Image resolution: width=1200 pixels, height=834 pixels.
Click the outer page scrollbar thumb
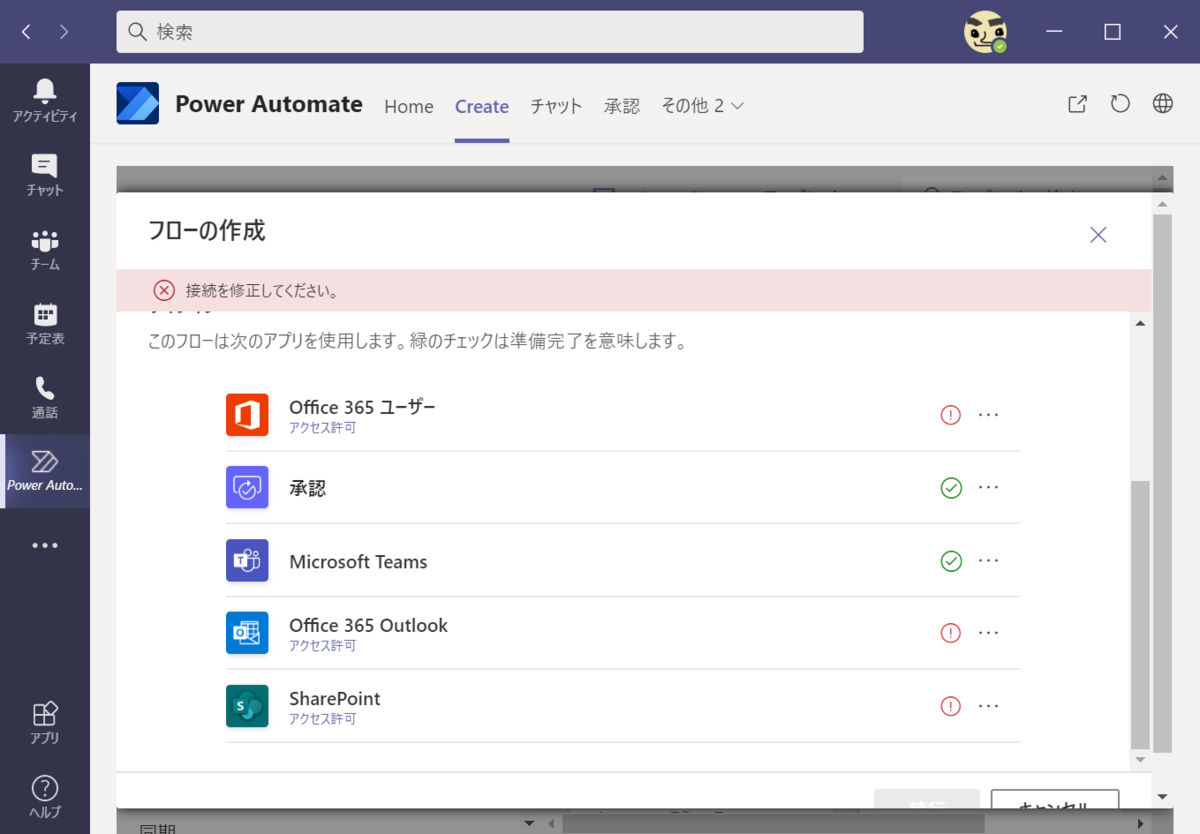[x=1162, y=482]
